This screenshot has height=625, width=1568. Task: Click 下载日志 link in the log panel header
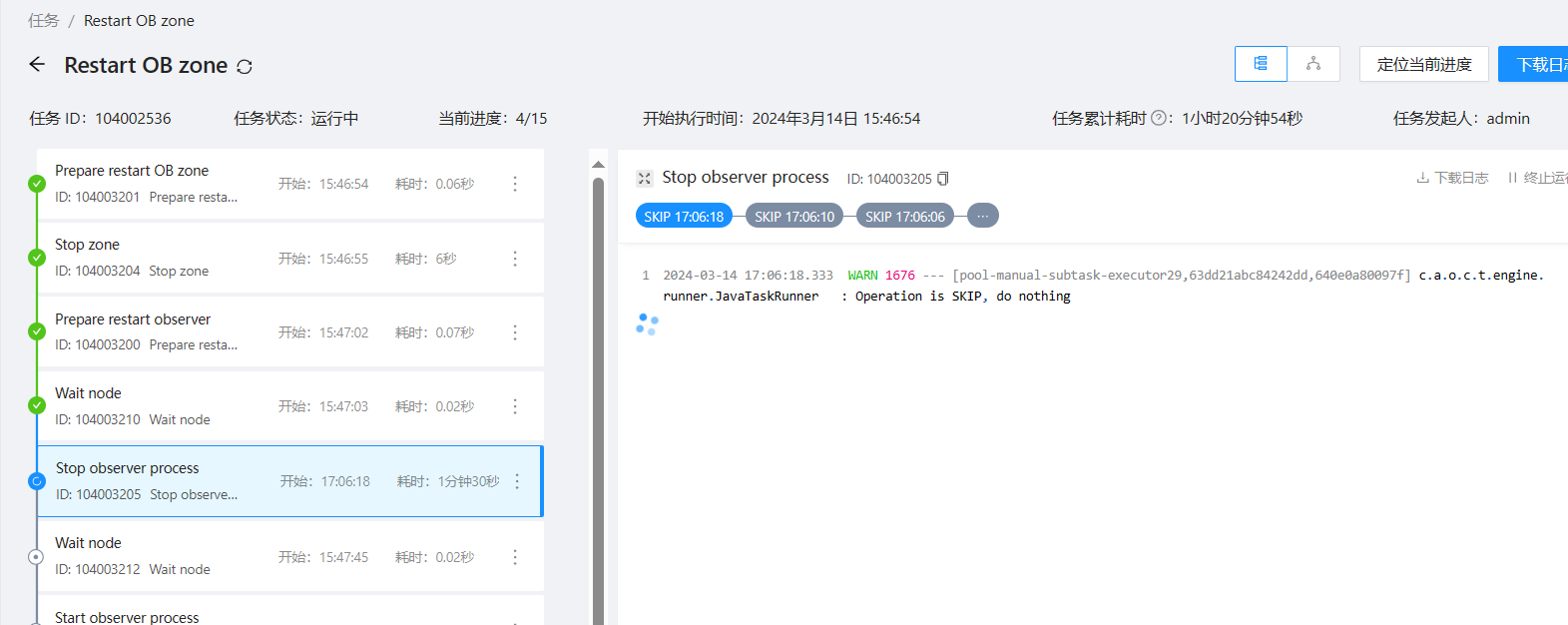1452,178
